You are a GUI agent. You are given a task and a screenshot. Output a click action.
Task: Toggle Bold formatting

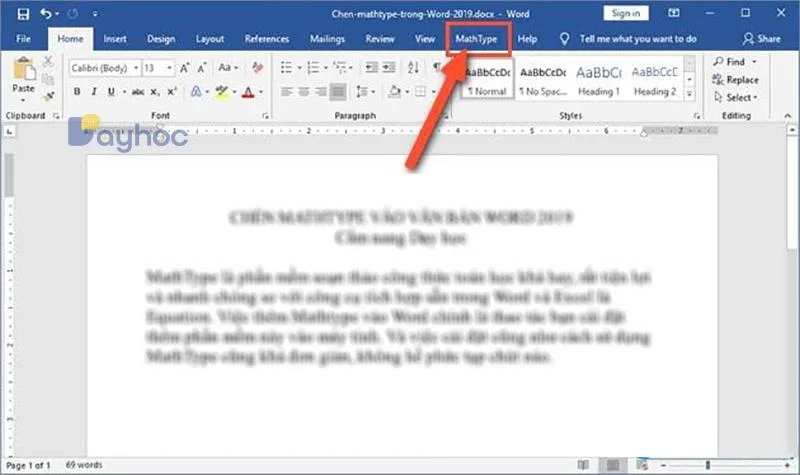click(x=77, y=92)
